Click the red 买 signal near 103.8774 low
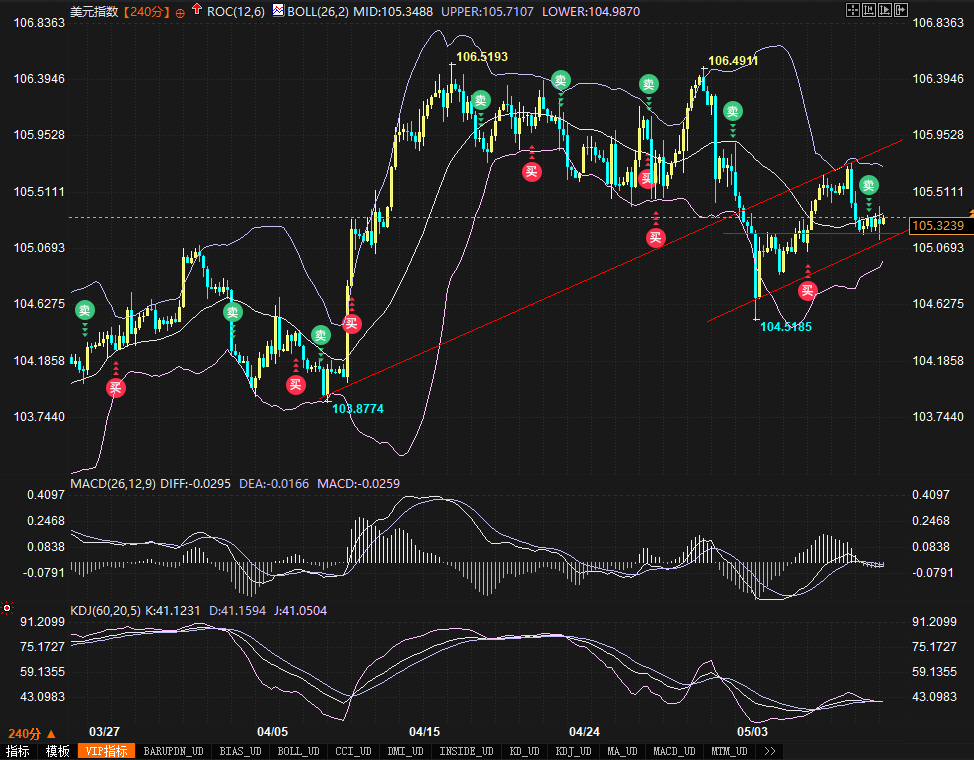974x760 pixels. pyautogui.click(x=295, y=385)
